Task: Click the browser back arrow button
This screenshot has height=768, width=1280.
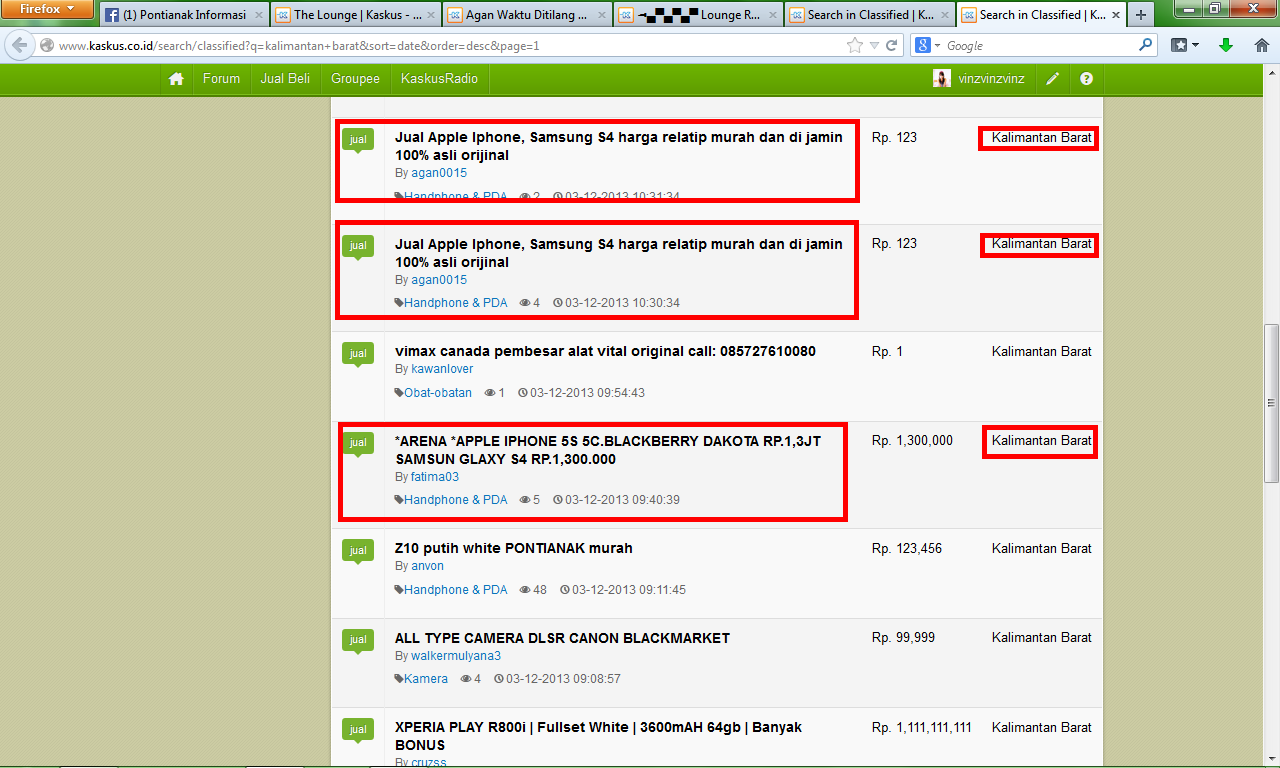Action: (x=20, y=45)
